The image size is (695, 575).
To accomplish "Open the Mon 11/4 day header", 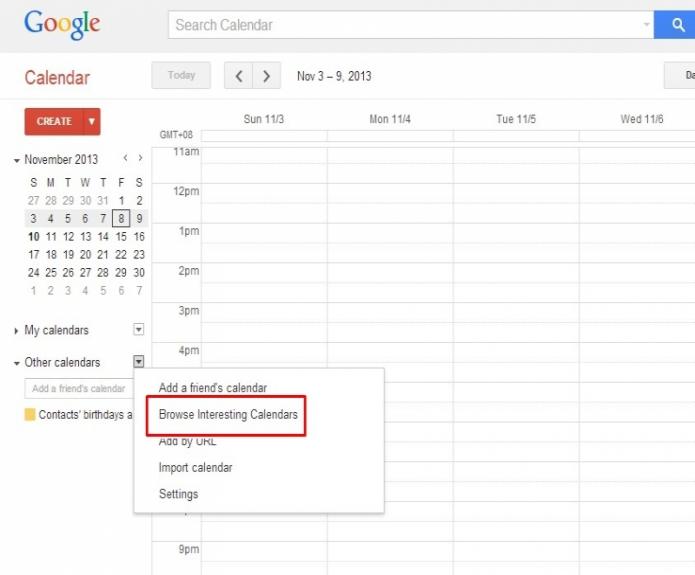I will 390,119.
